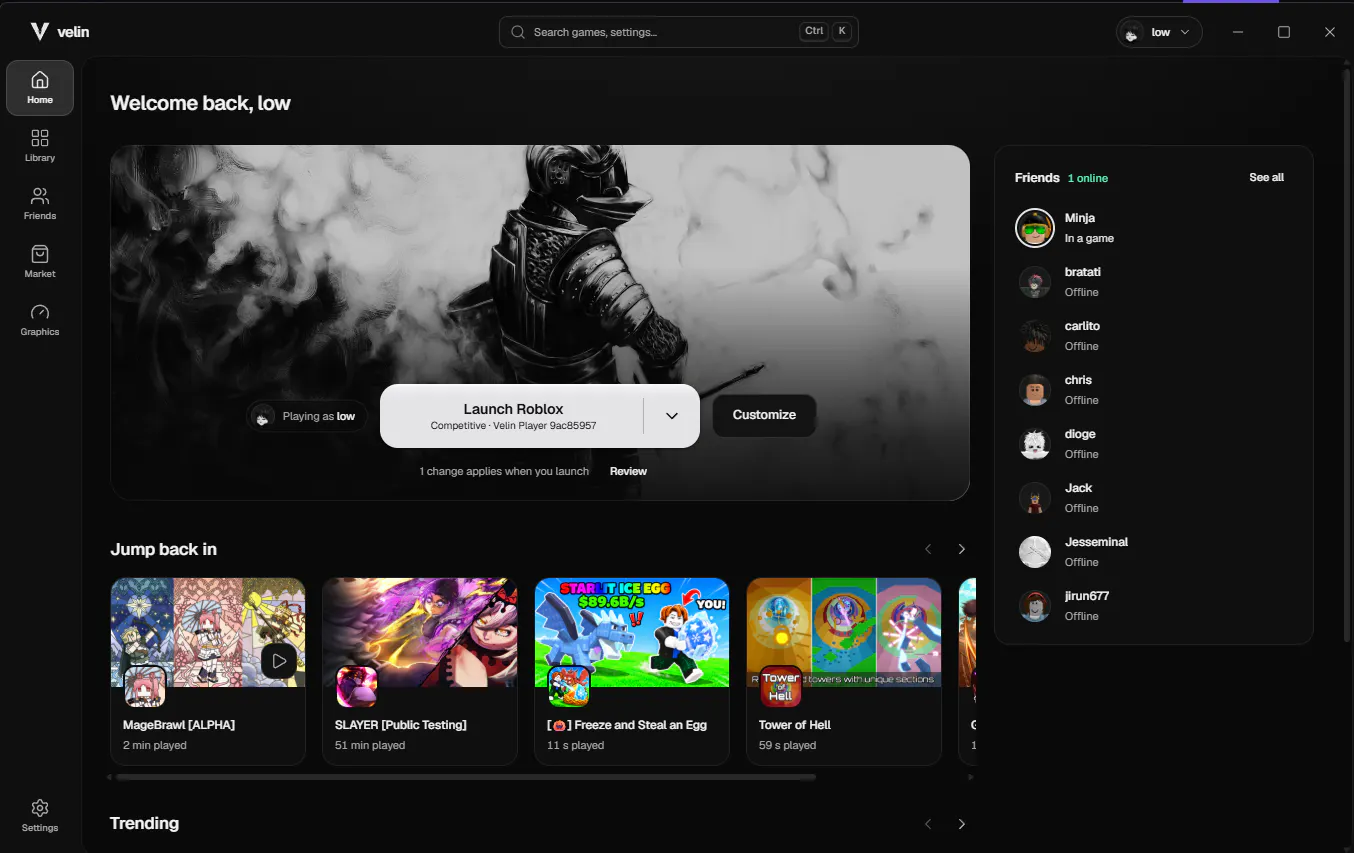The height and width of the screenshot is (853, 1354).
Task: Click the bratati friend avatar
Action: 1035,282
